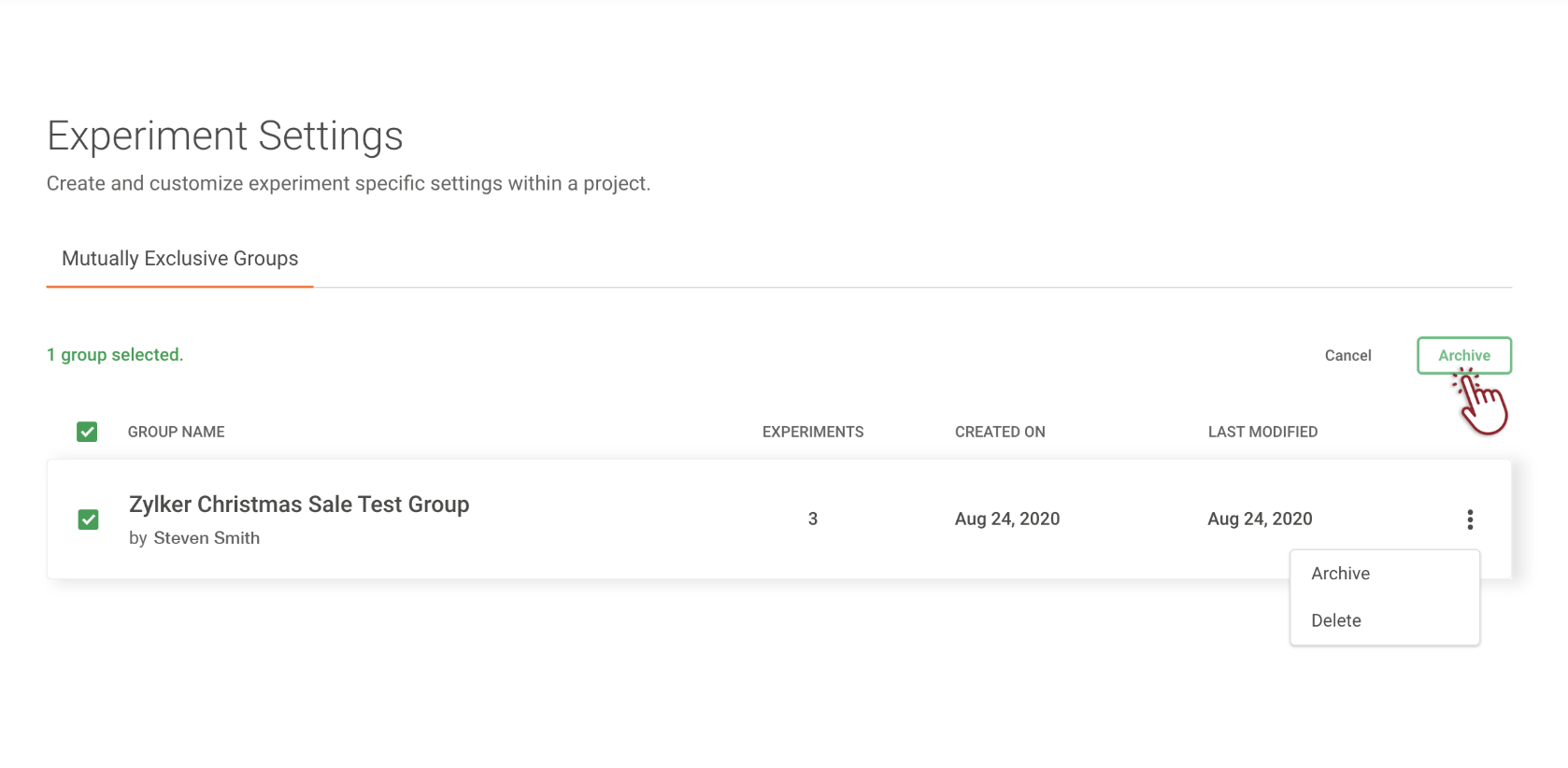Image resolution: width=1568 pixels, height=768 pixels.
Task: Click the GROUP NAME column header
Action: click(176, 432)
